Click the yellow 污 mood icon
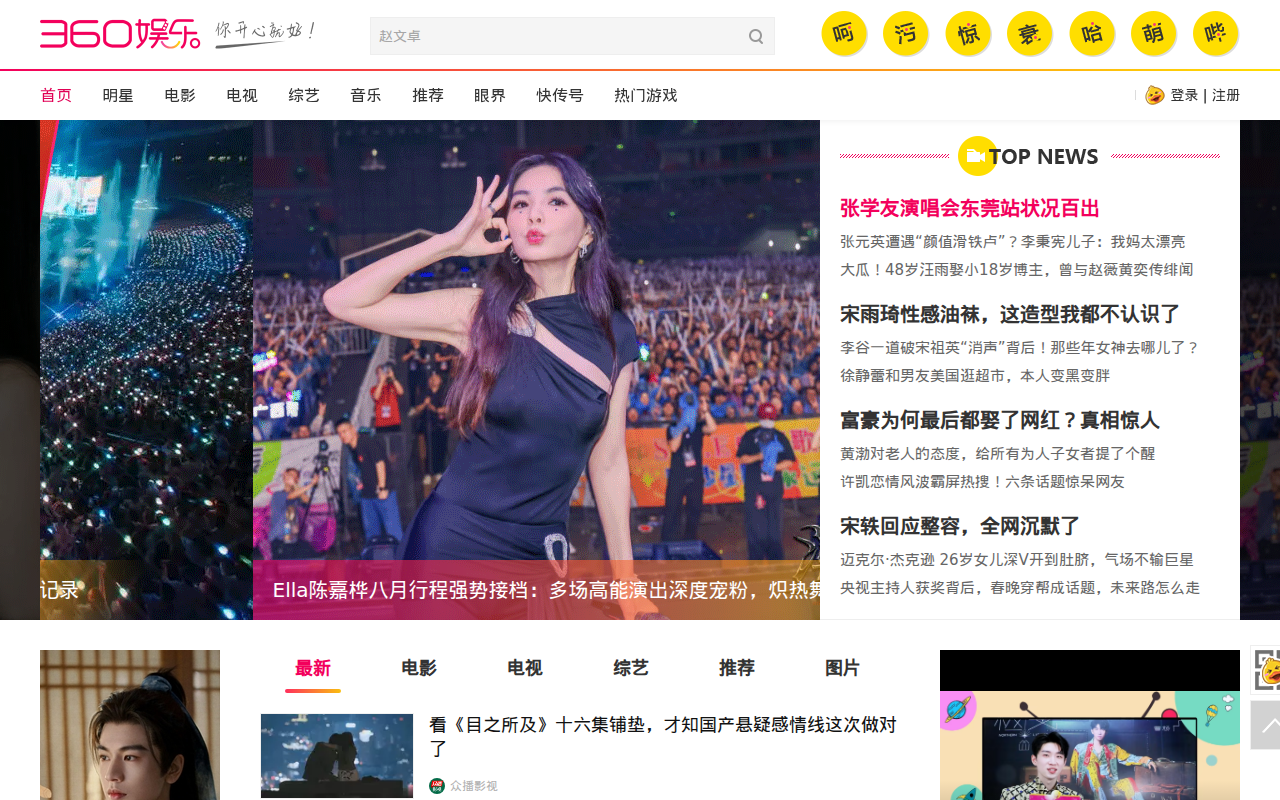The image size is (1280, 800). click(905, 34)
